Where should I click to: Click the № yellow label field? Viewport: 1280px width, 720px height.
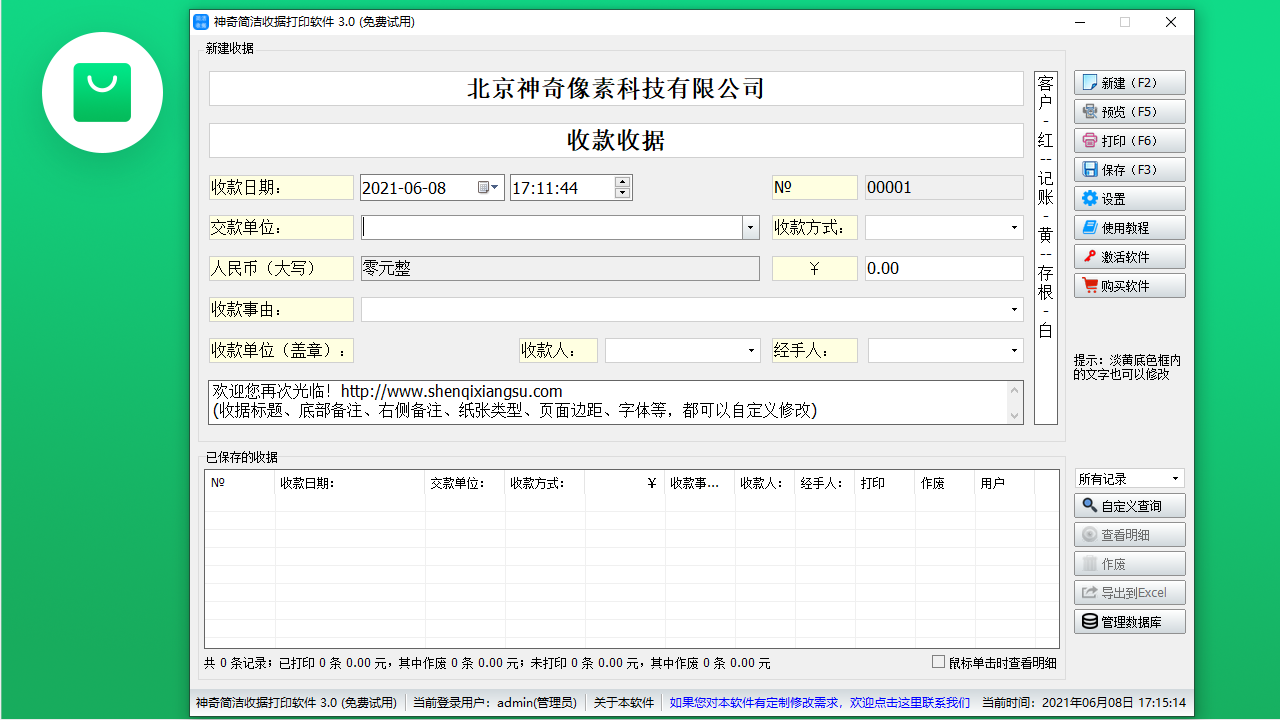[815, 187]
